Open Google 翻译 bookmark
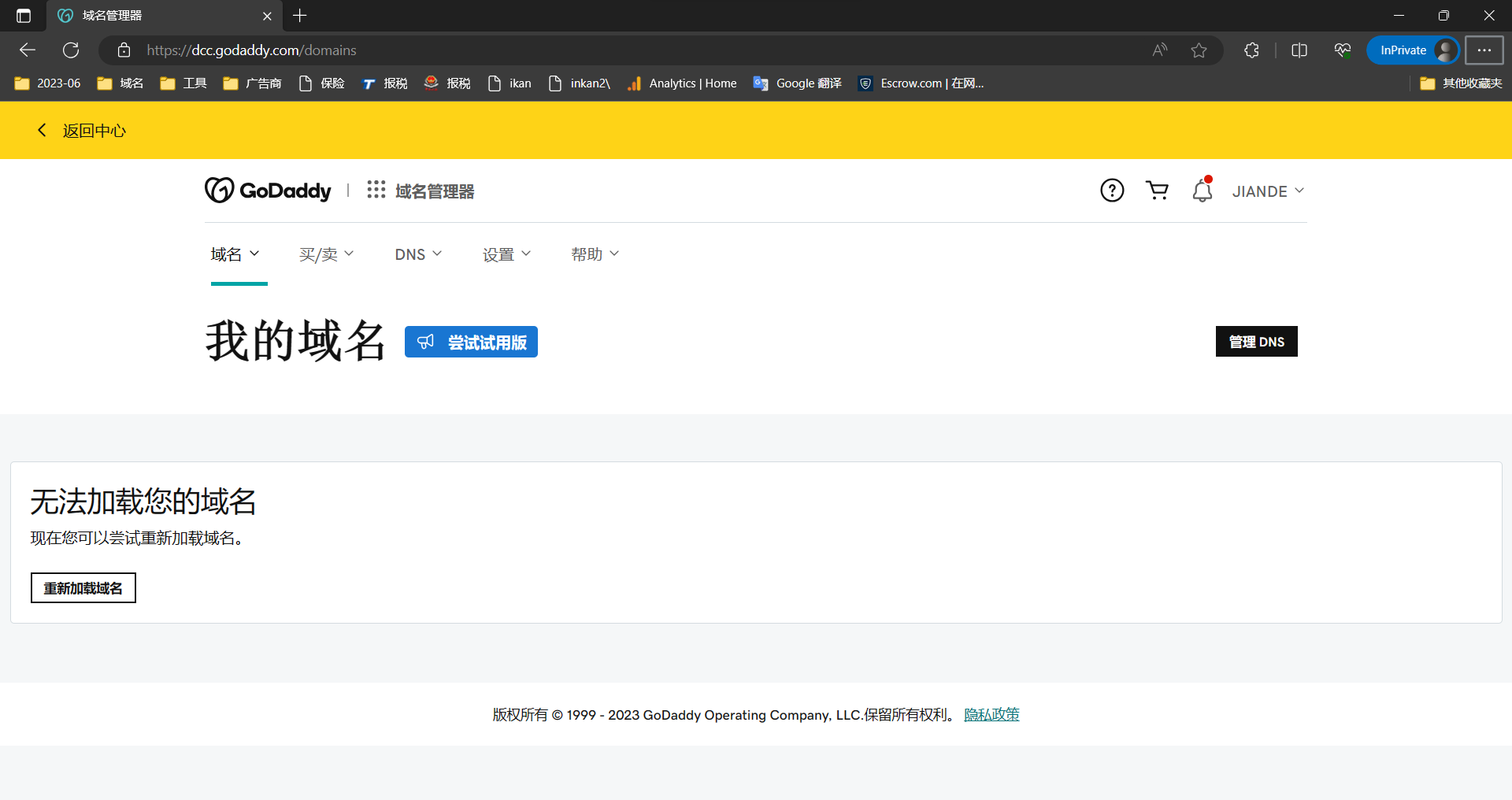This screenshot has width=1512, height=800. (x=798, y=83)
